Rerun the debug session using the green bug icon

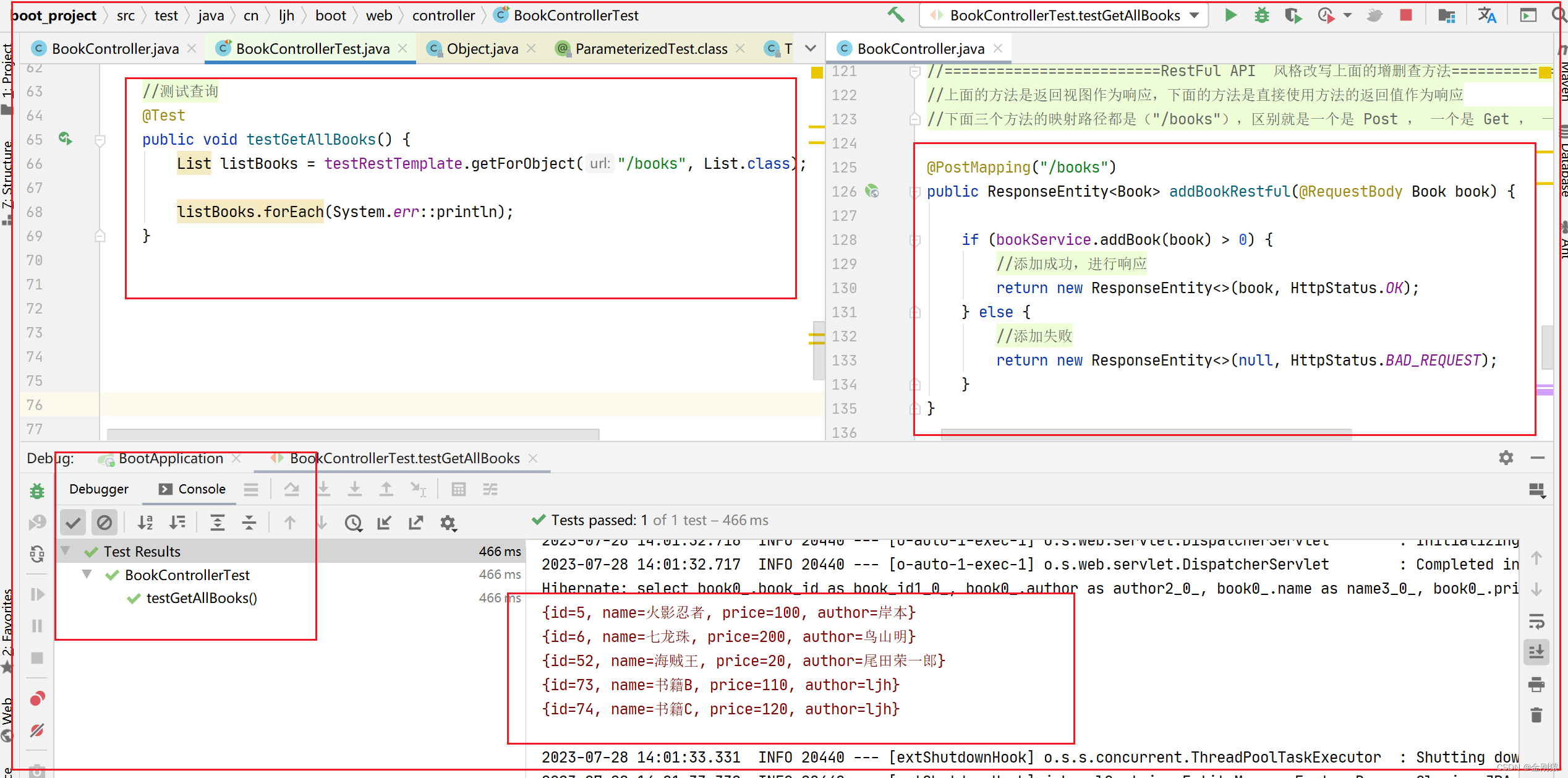37,491
